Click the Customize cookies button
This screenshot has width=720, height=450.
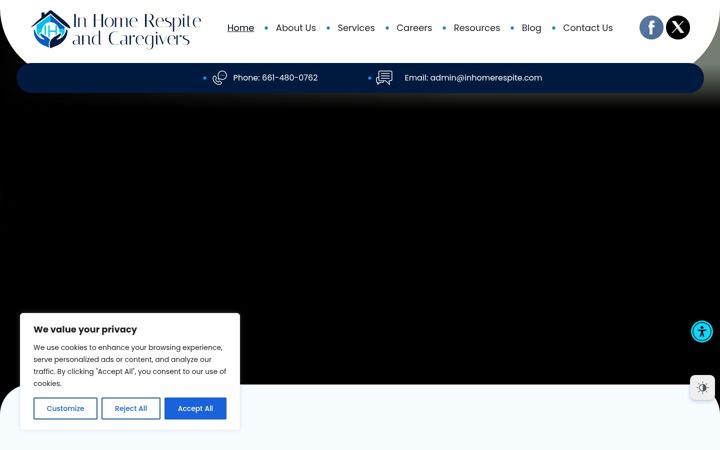tap(65, 408)
